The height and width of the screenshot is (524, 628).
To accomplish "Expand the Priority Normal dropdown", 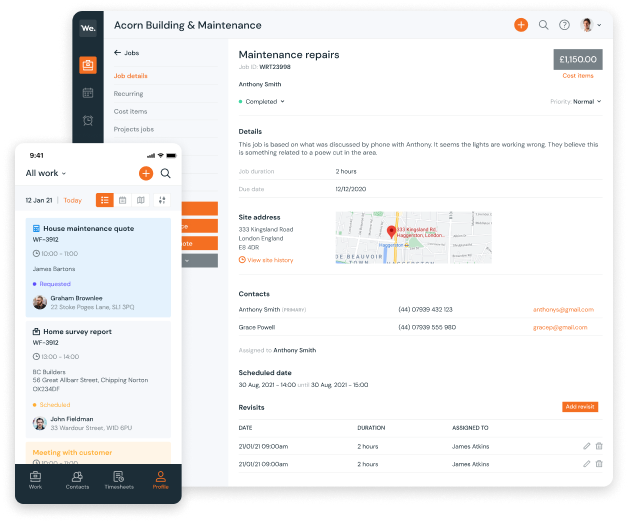I will tap(576, 101).
